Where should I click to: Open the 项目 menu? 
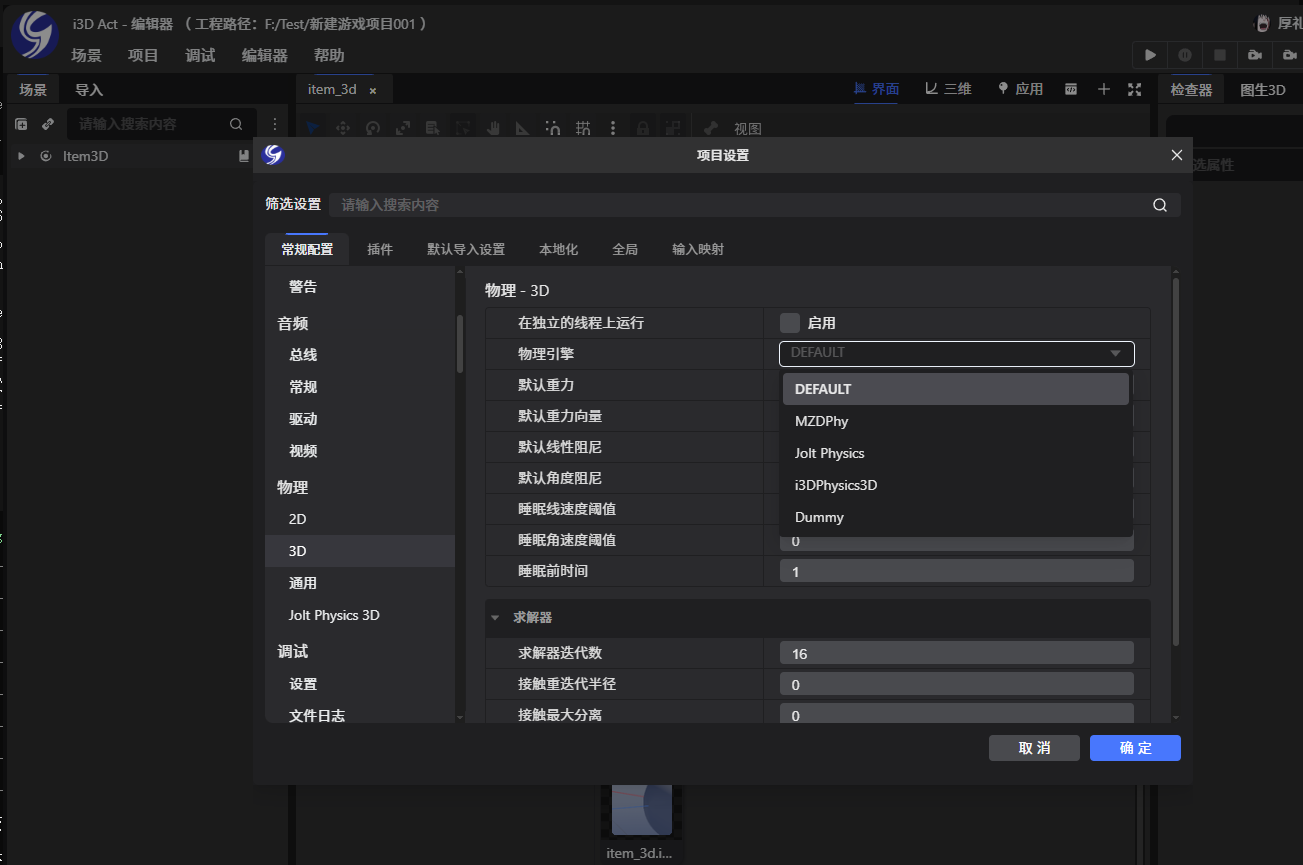(x=144, y=56)
